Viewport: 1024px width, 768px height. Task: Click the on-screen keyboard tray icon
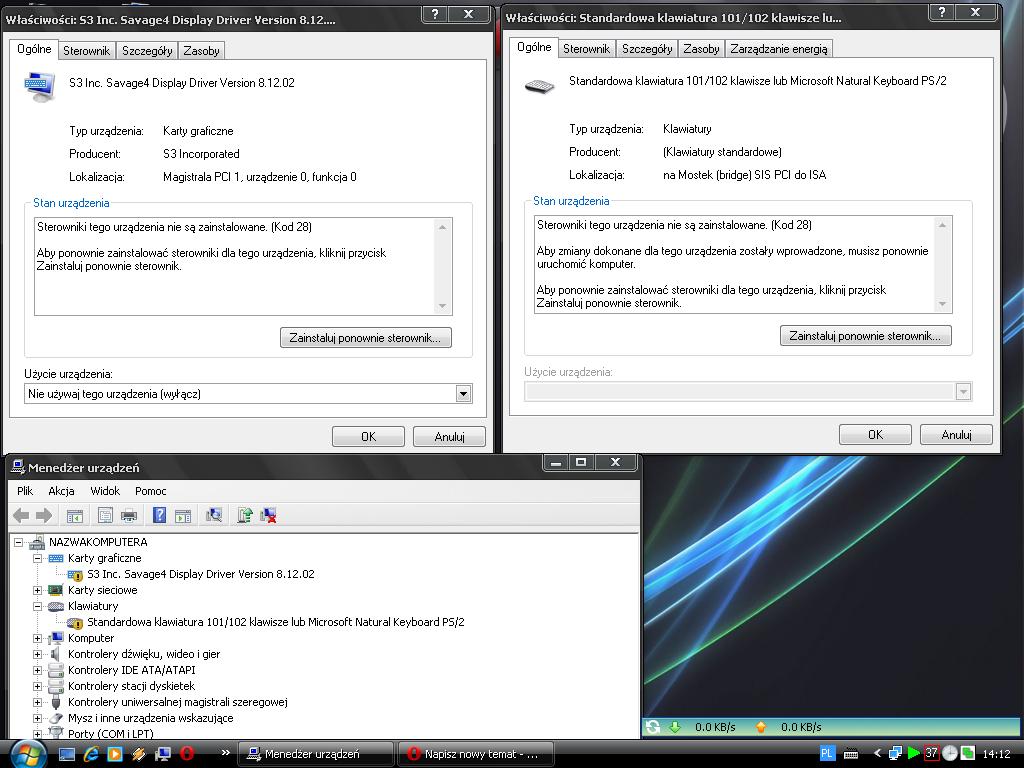[x=851, y=754]
